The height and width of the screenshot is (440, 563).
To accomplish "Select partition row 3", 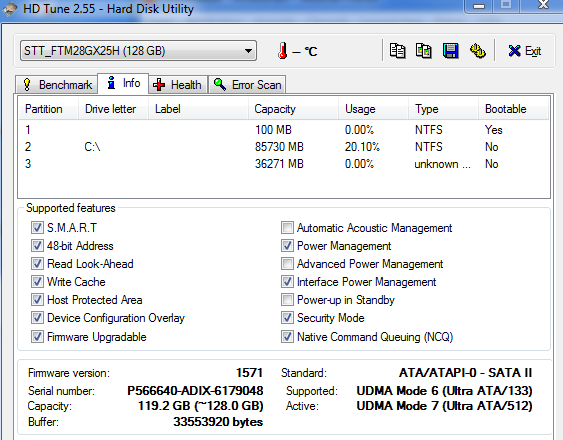I will 284,164.
